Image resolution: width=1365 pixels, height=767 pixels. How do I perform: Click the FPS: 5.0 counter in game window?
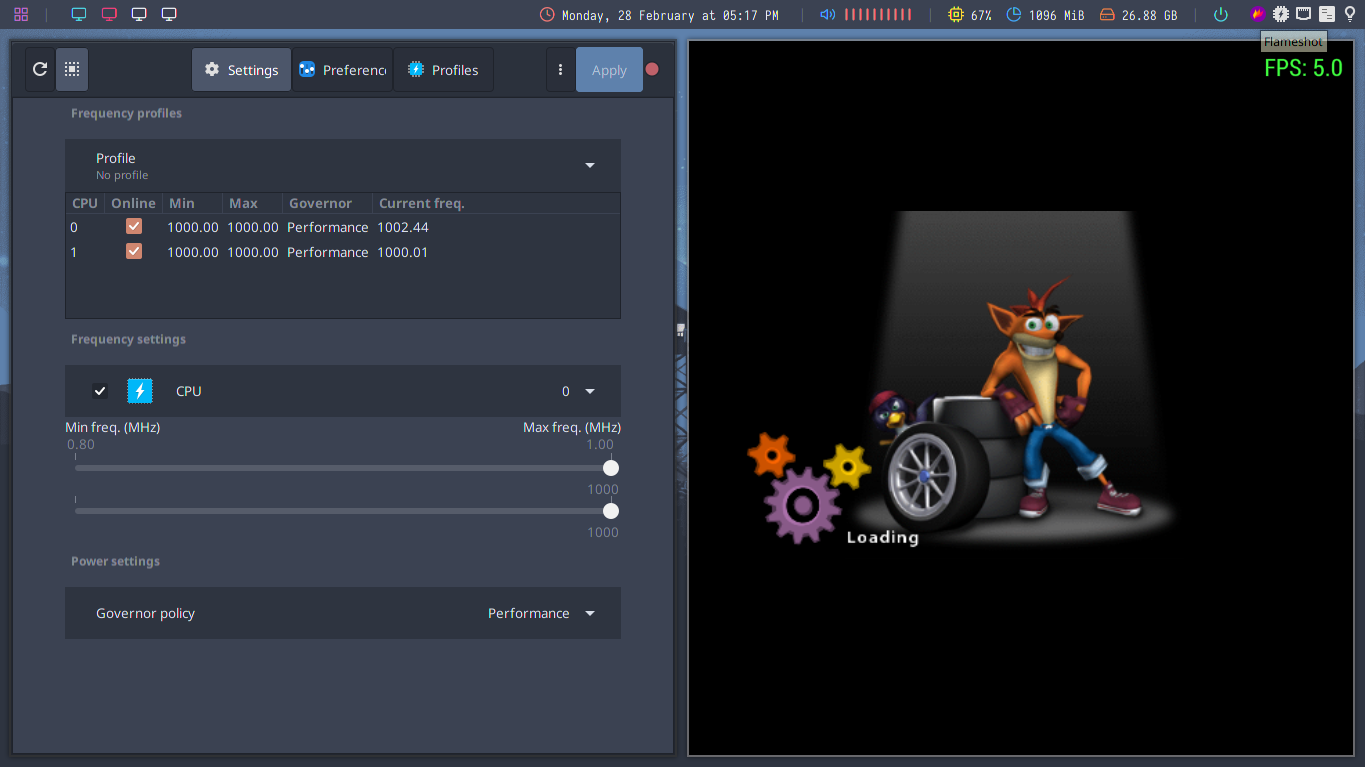(1303, 68)
